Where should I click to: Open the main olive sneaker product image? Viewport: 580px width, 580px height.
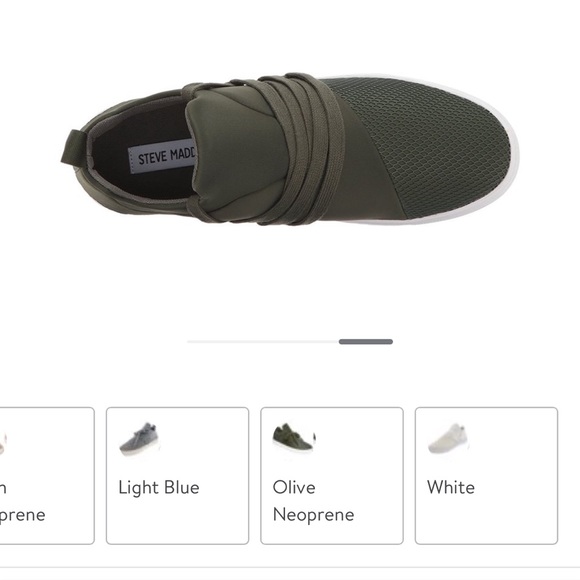(290, 150)
